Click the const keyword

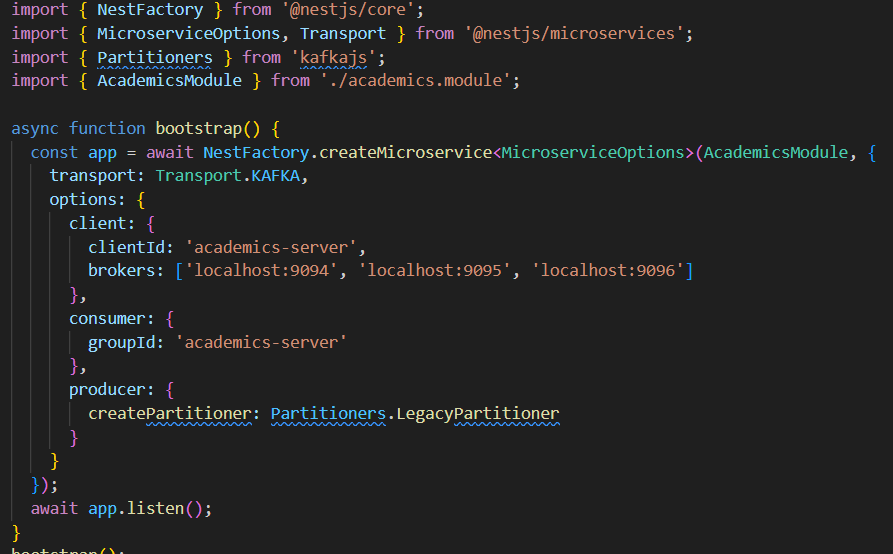point(54,153)
